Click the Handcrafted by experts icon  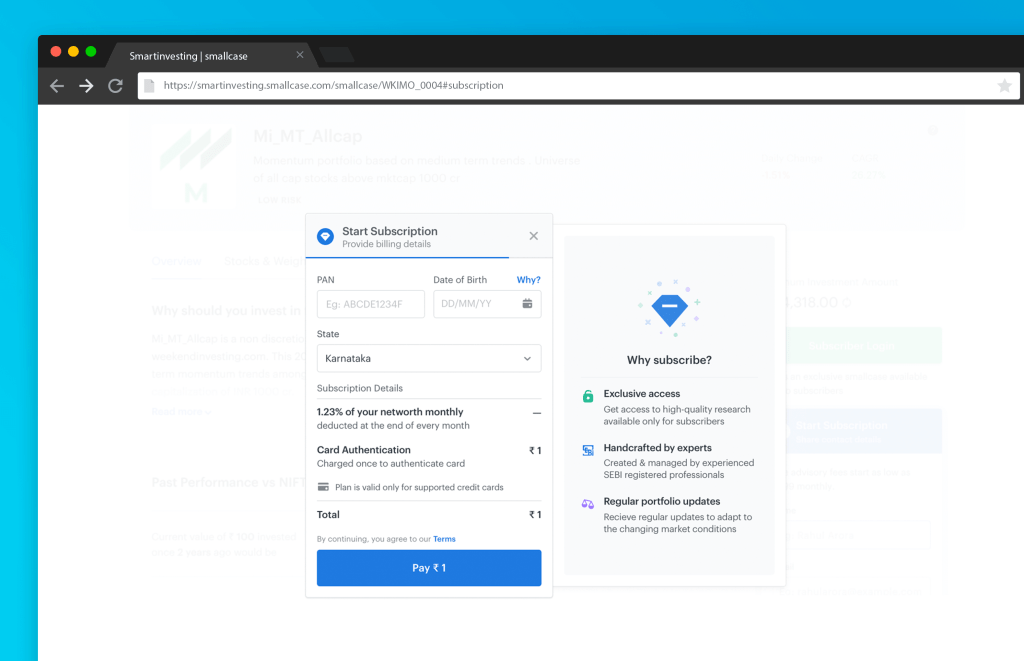(588, 450)
